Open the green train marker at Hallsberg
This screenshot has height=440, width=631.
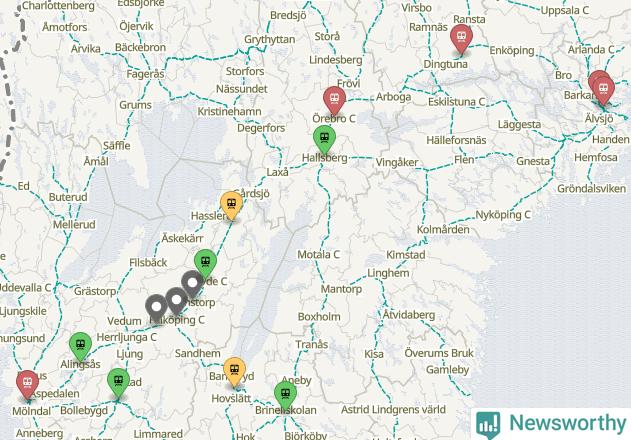pos(324,140)
